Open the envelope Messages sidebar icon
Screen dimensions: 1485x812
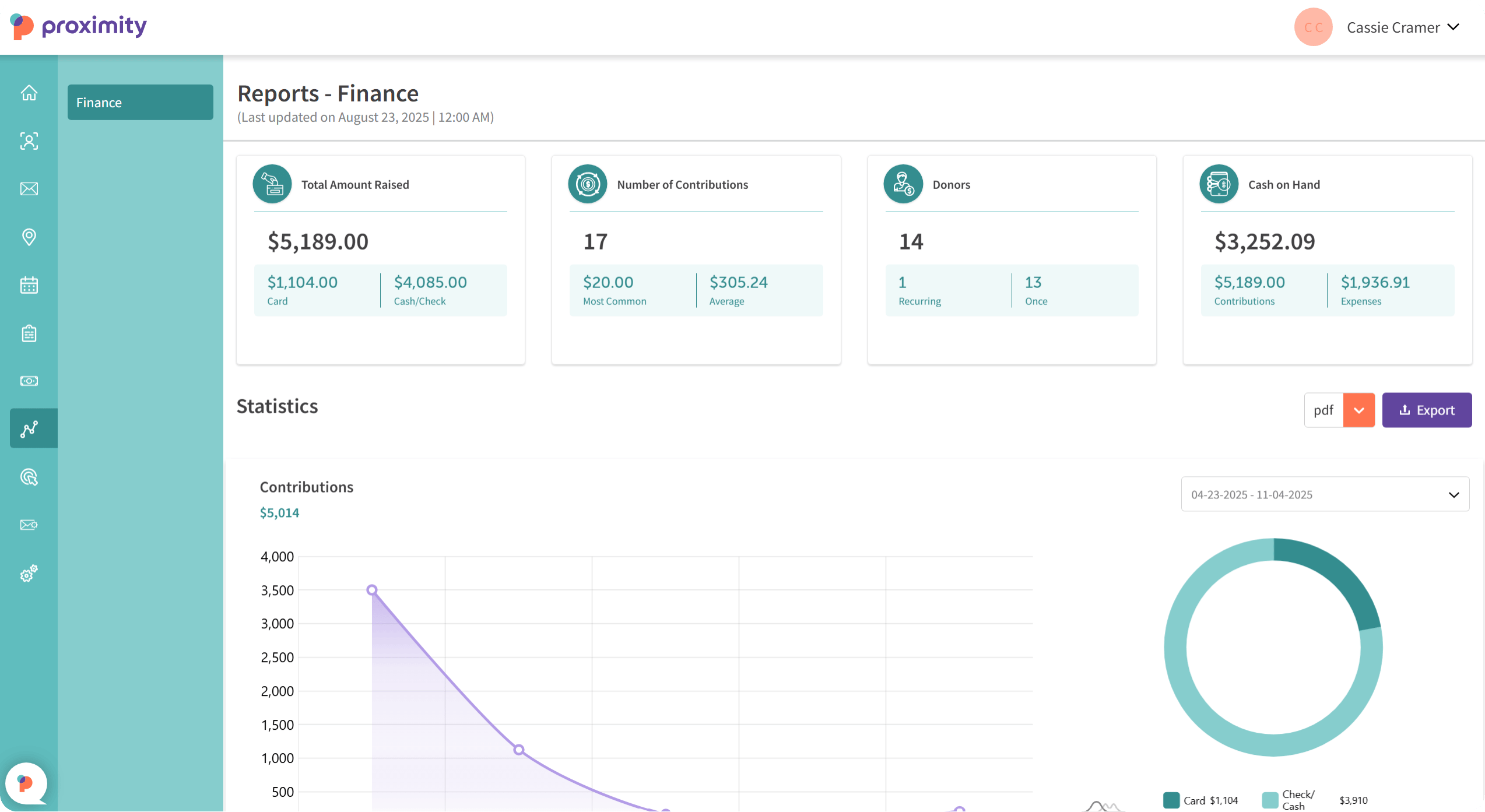coord(29,189)
